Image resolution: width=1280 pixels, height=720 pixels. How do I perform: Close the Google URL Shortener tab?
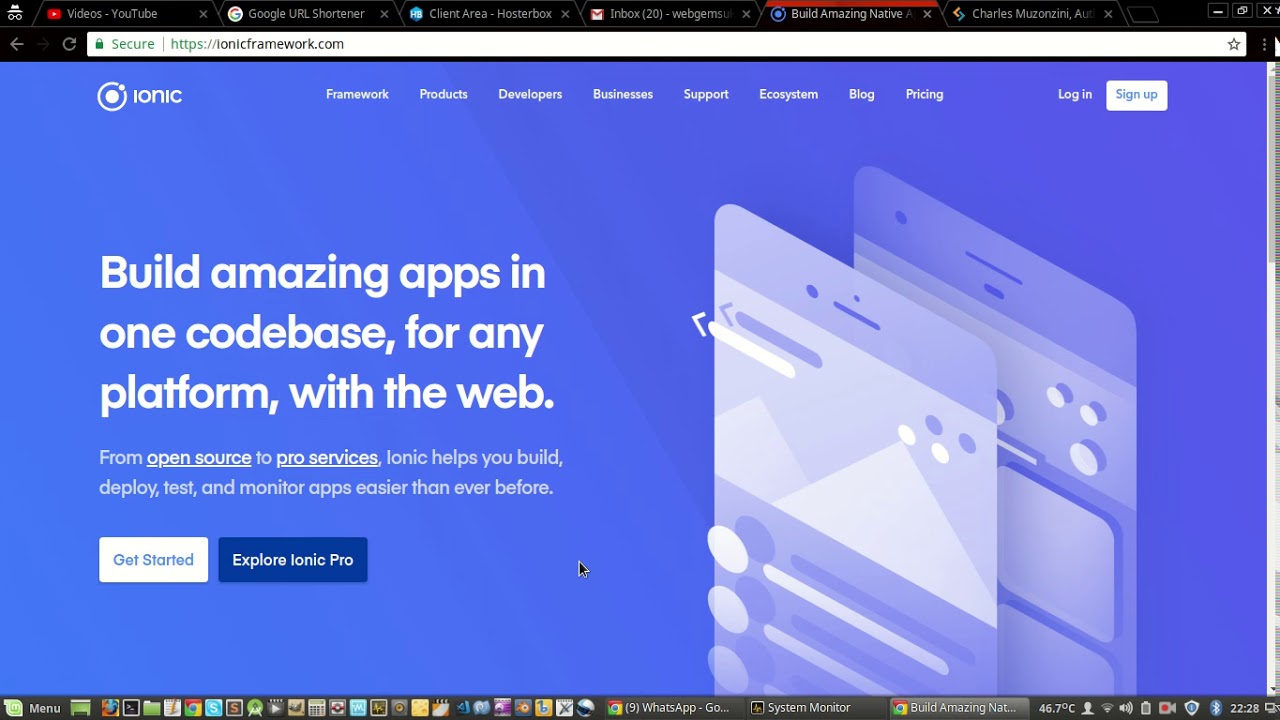(x=384, y=14)
